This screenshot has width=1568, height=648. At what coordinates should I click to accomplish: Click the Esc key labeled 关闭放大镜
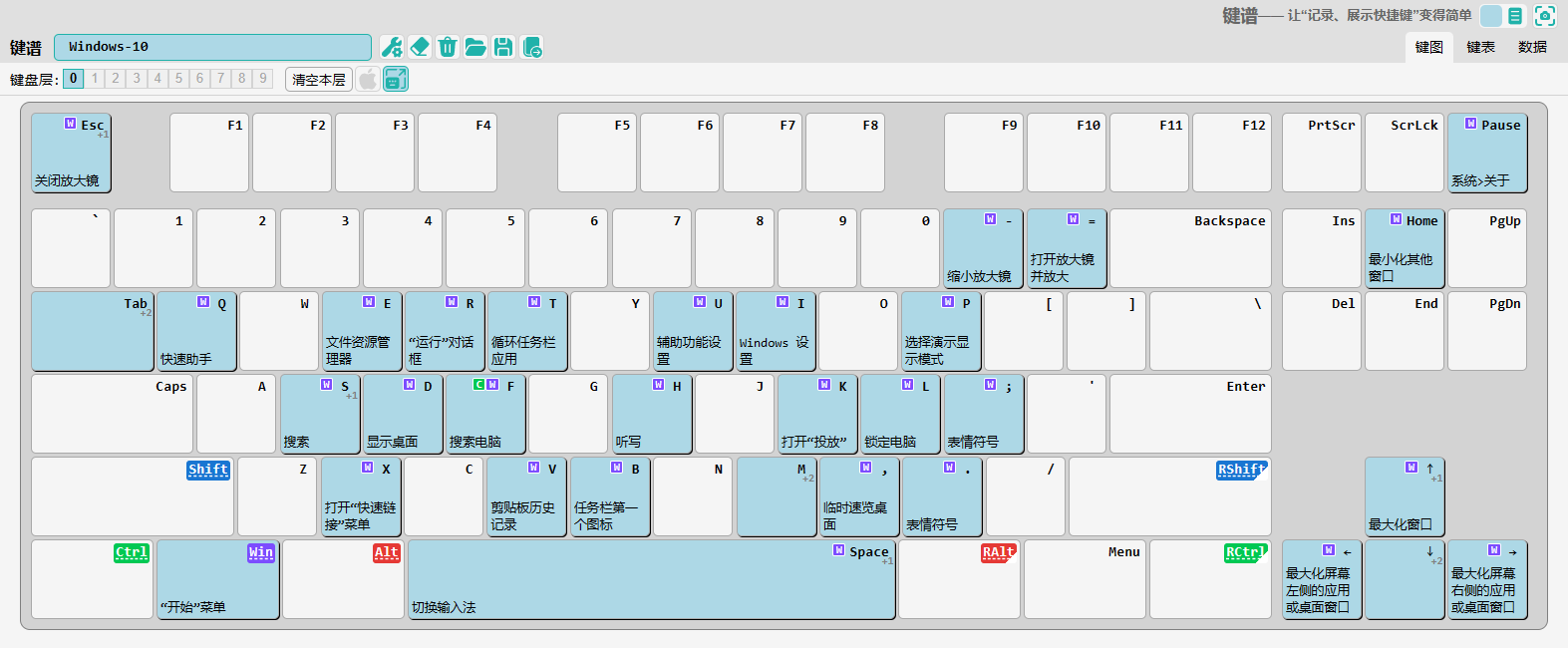pyautogui.click(x=71, y=153)
